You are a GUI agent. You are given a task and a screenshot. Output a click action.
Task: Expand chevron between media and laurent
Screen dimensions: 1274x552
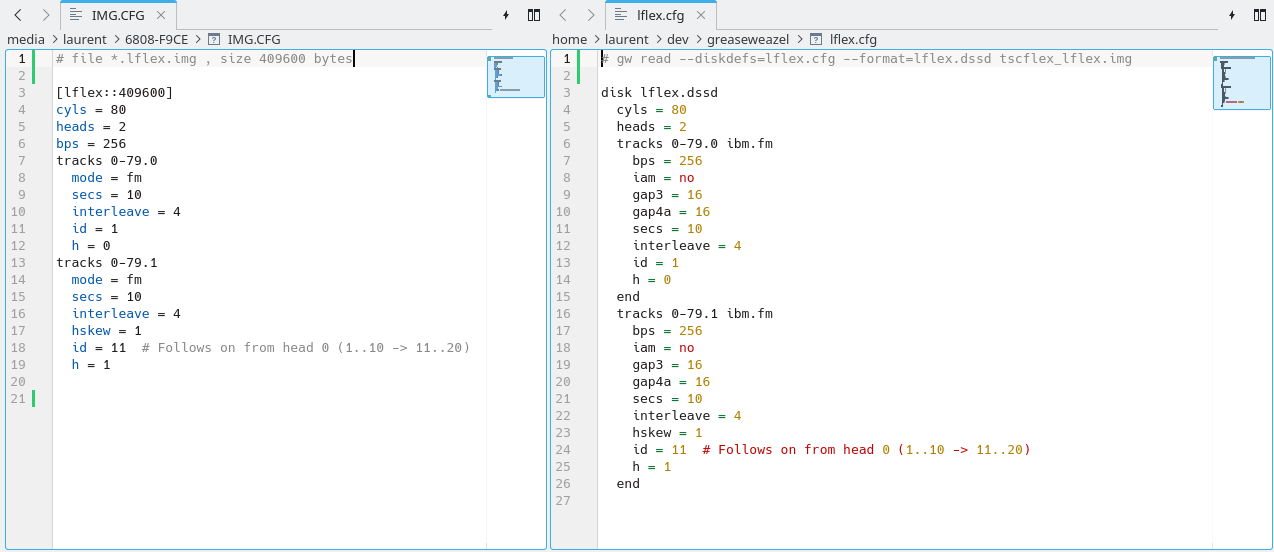54,39
